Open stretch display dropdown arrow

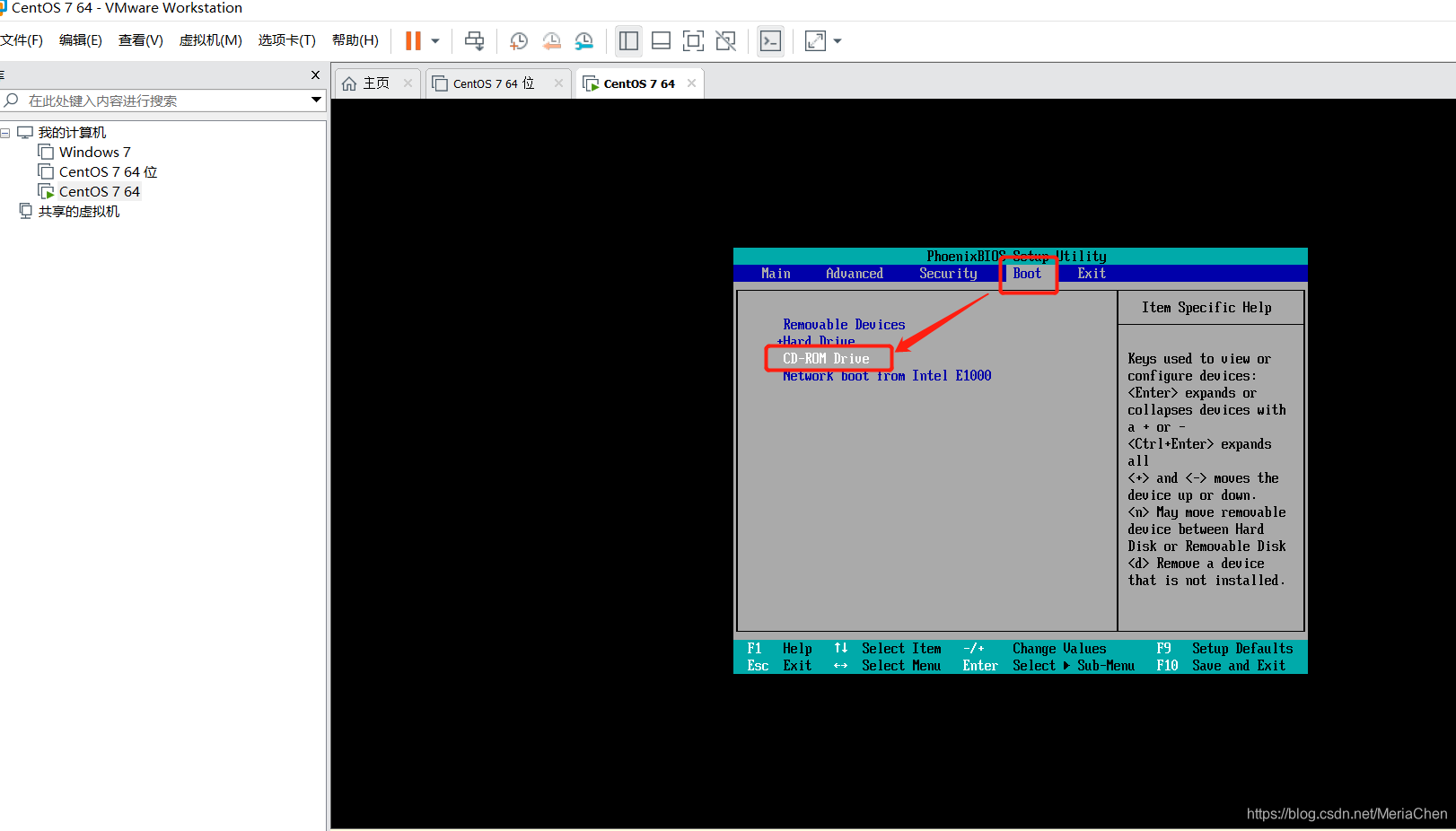838,40
